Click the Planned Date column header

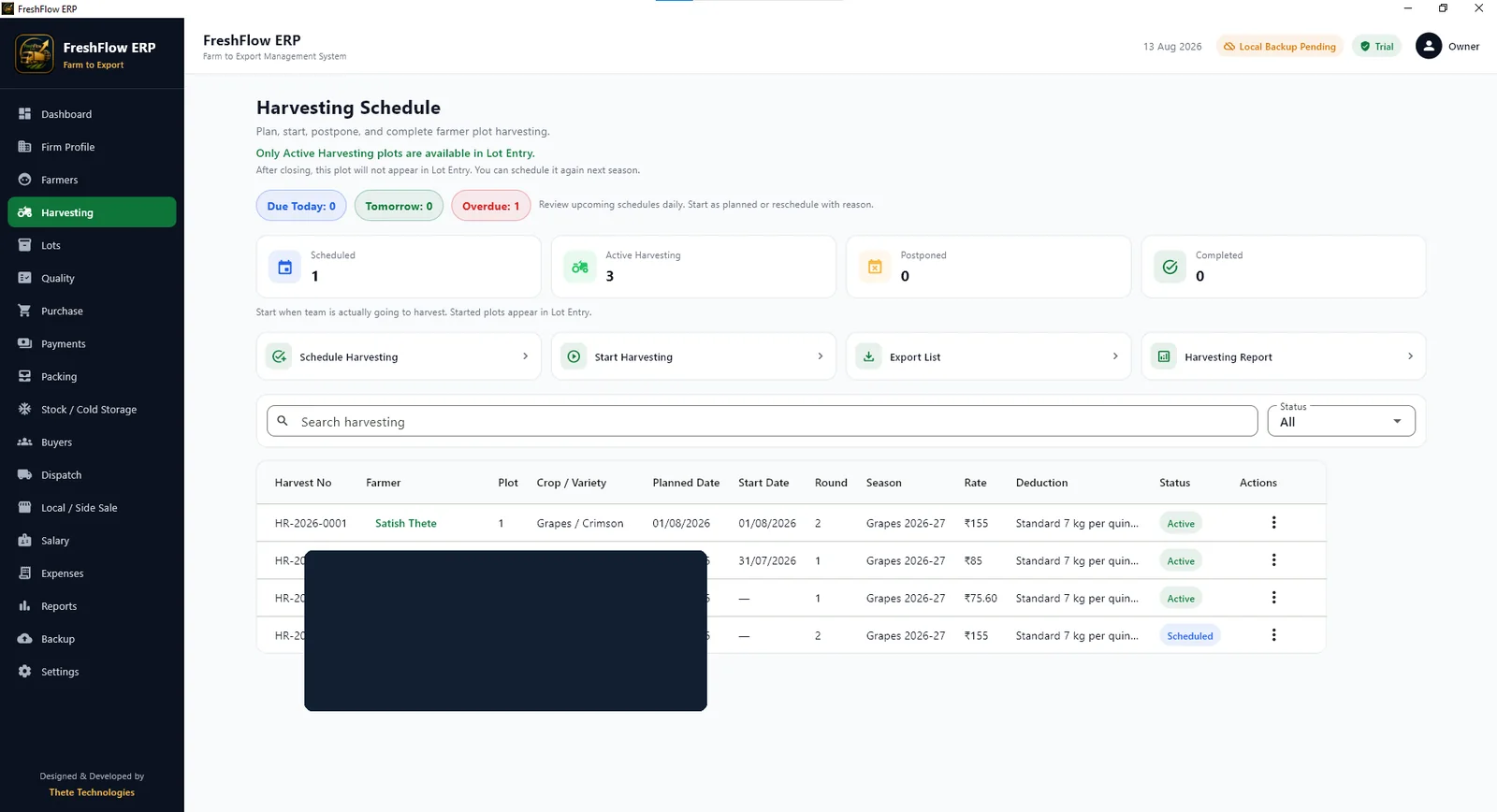(x=686, y=483)
